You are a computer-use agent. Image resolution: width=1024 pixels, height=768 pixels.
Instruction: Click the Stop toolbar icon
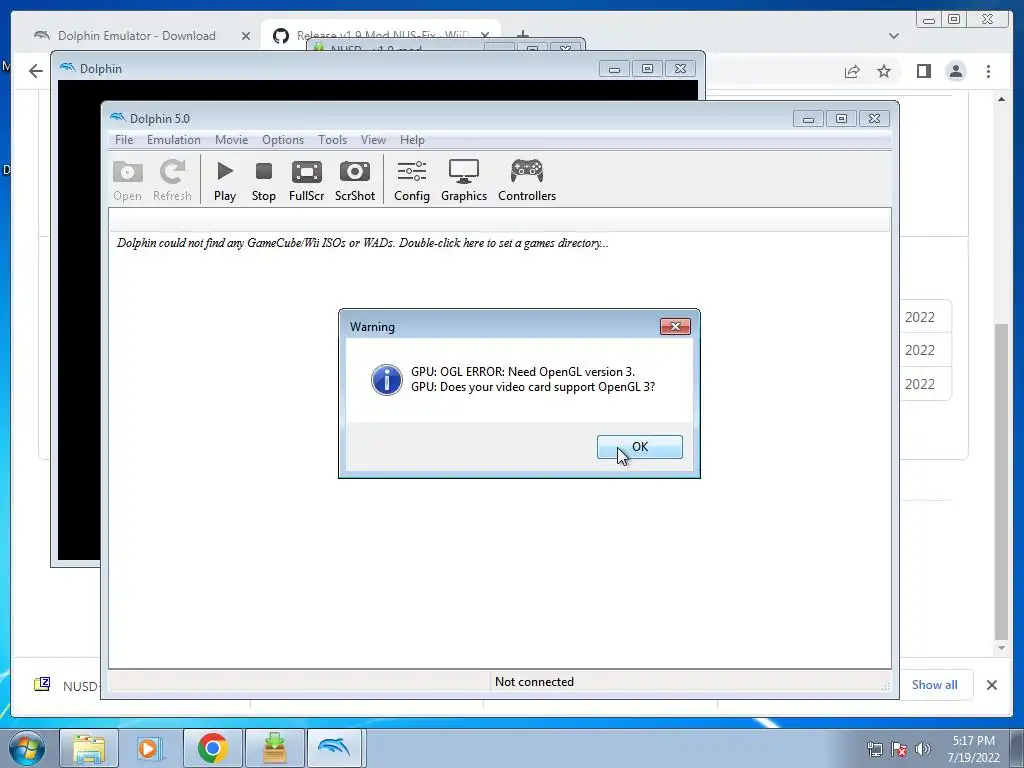[x=264, y=180]
